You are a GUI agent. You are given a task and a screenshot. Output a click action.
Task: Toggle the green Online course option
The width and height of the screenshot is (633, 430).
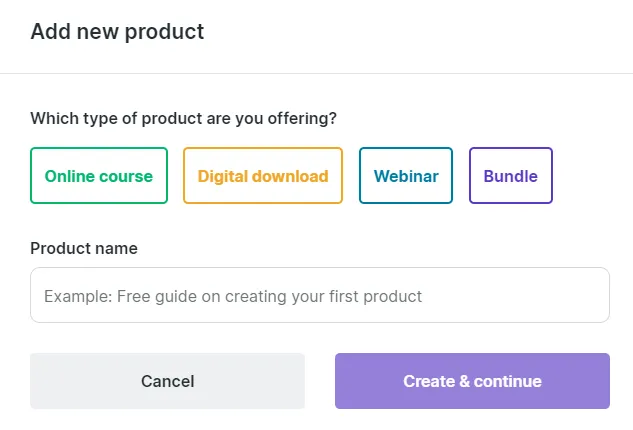point(99,176)
